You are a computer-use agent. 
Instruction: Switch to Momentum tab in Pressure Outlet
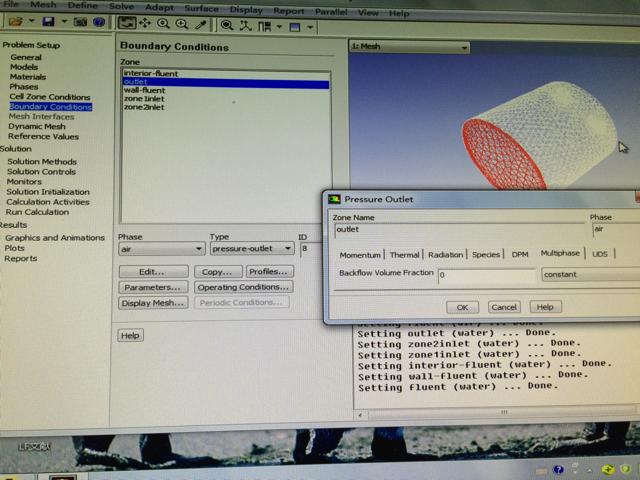[x=360, y=255]
